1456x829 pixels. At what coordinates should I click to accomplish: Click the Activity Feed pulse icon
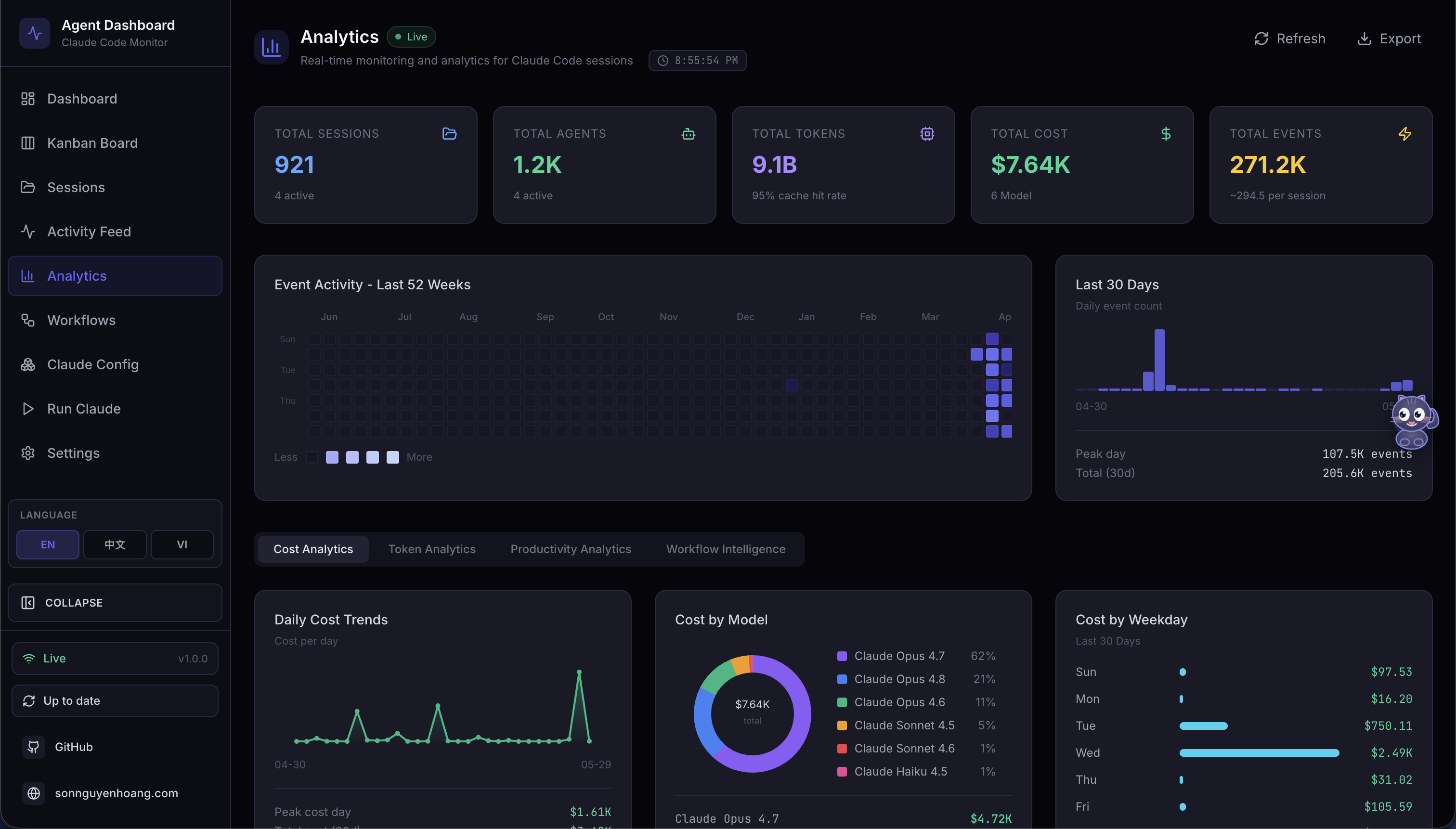coord(28,232)
